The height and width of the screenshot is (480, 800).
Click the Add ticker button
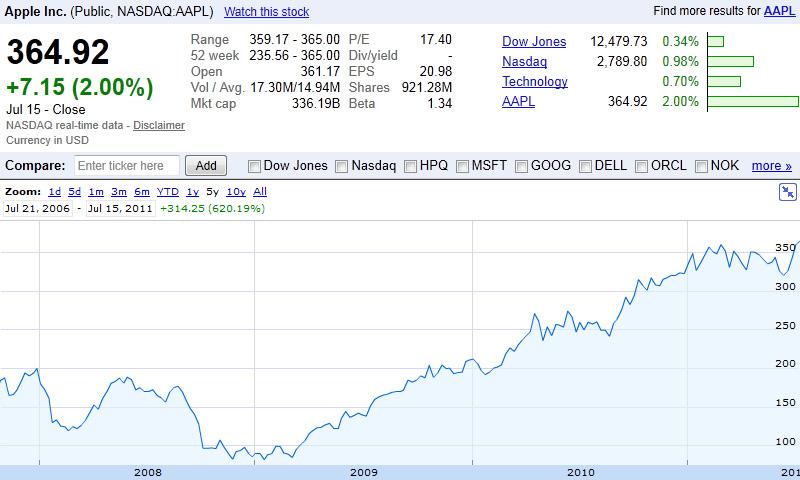[206, 166]
